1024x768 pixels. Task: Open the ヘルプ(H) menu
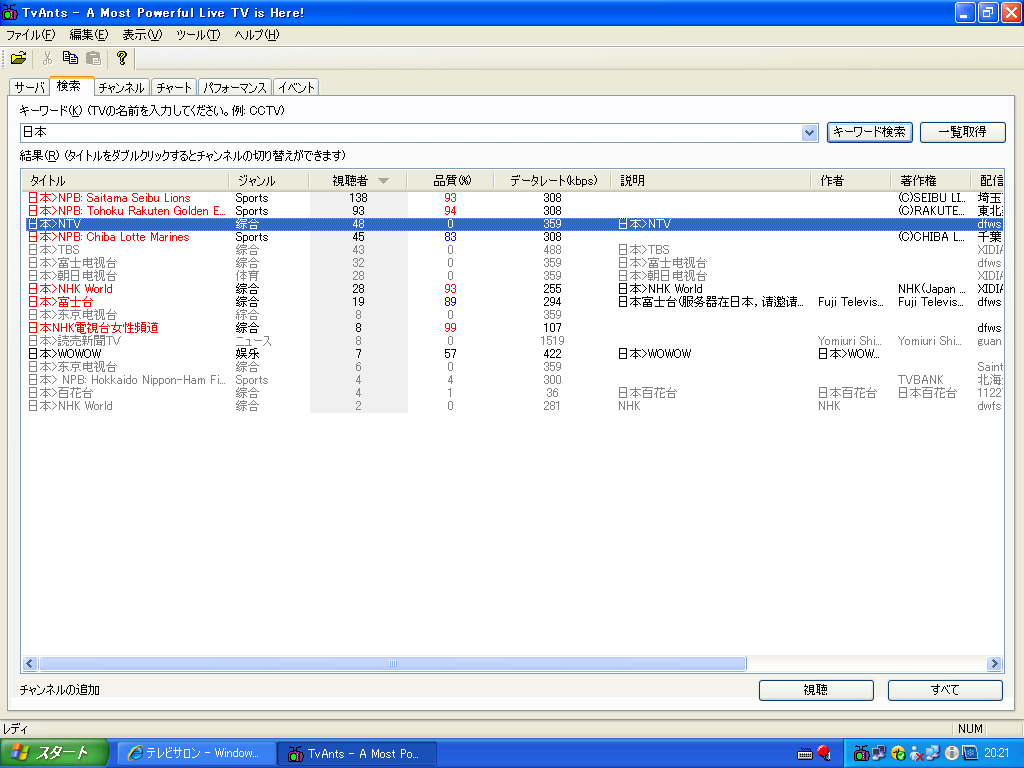click(x=257, y=35)
